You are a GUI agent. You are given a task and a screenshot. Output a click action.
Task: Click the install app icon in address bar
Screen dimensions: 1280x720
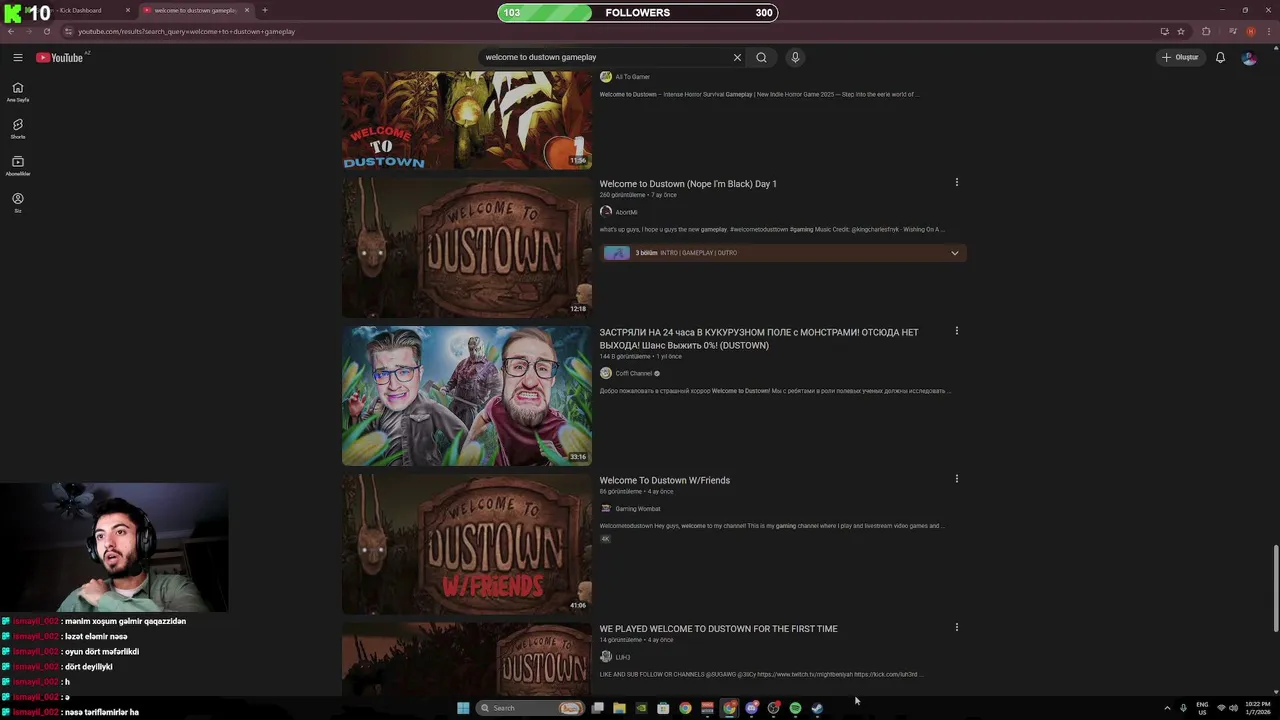1164,31
